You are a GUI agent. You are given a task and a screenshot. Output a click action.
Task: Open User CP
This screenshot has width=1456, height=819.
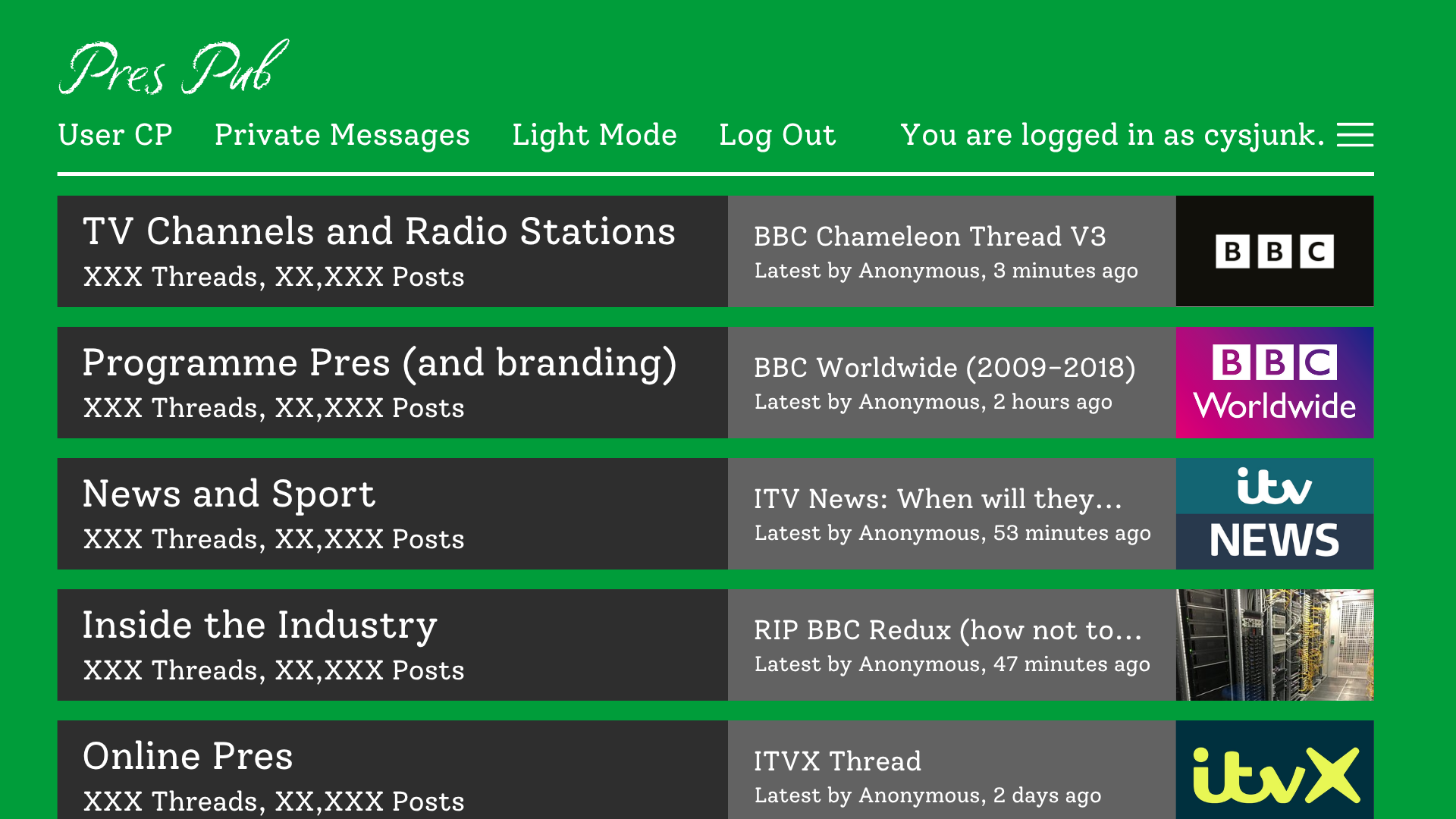coord(115,135)
